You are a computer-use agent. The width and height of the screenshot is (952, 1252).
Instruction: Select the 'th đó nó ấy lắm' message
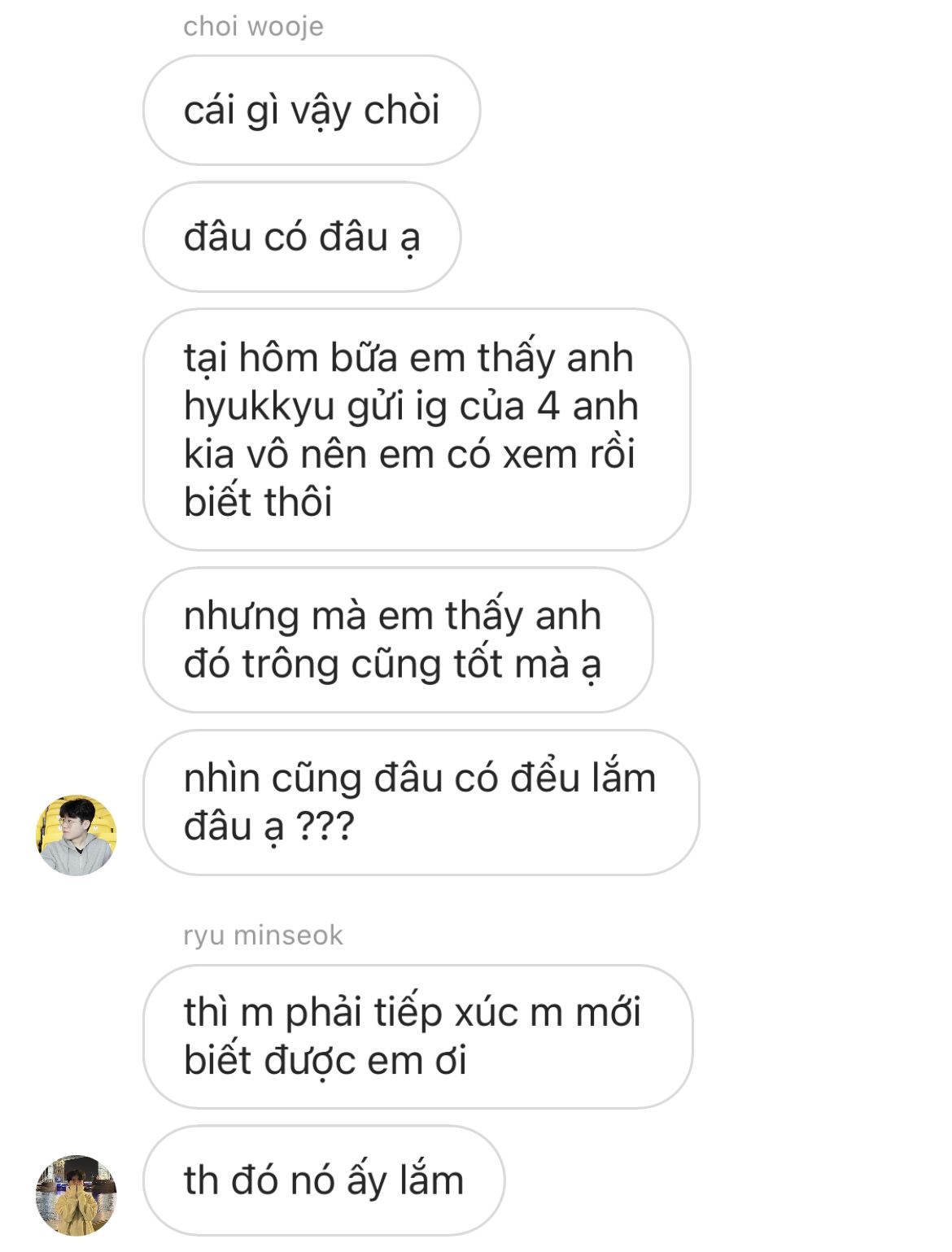[x=324, y=1180]
